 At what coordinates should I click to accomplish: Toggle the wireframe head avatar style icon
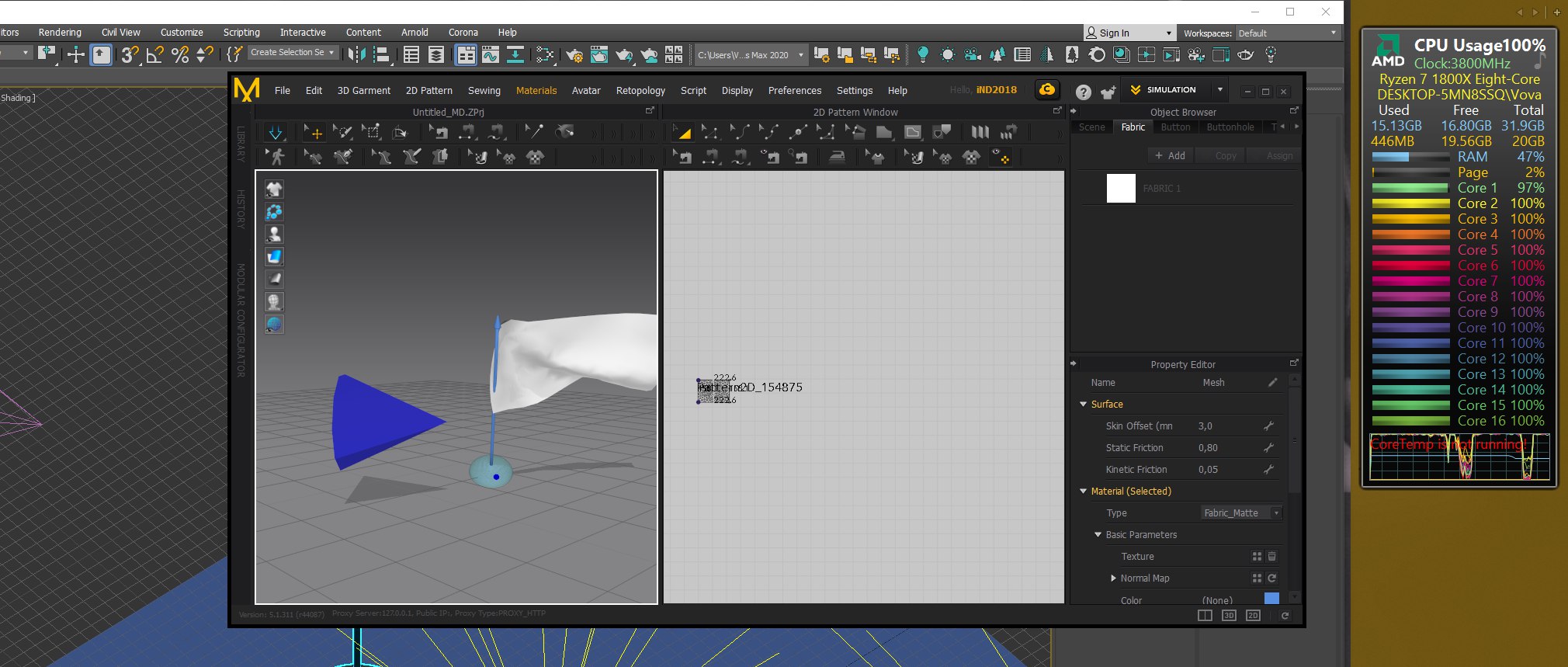tap(274, 302)
